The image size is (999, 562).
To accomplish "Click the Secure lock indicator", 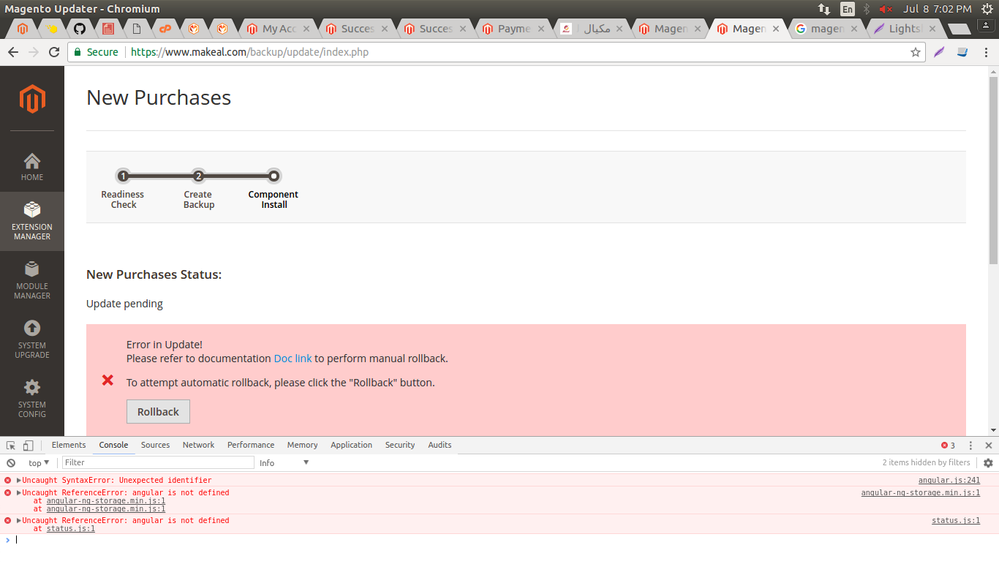I will tap(96, 52).
